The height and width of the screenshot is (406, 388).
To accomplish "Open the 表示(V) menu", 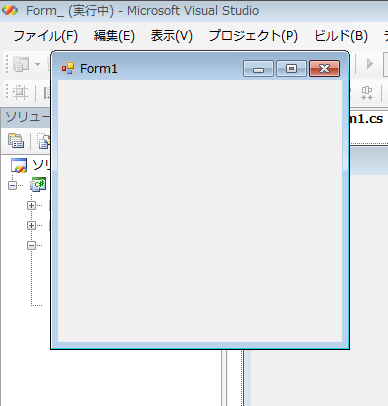I will (x=172, y=36).
